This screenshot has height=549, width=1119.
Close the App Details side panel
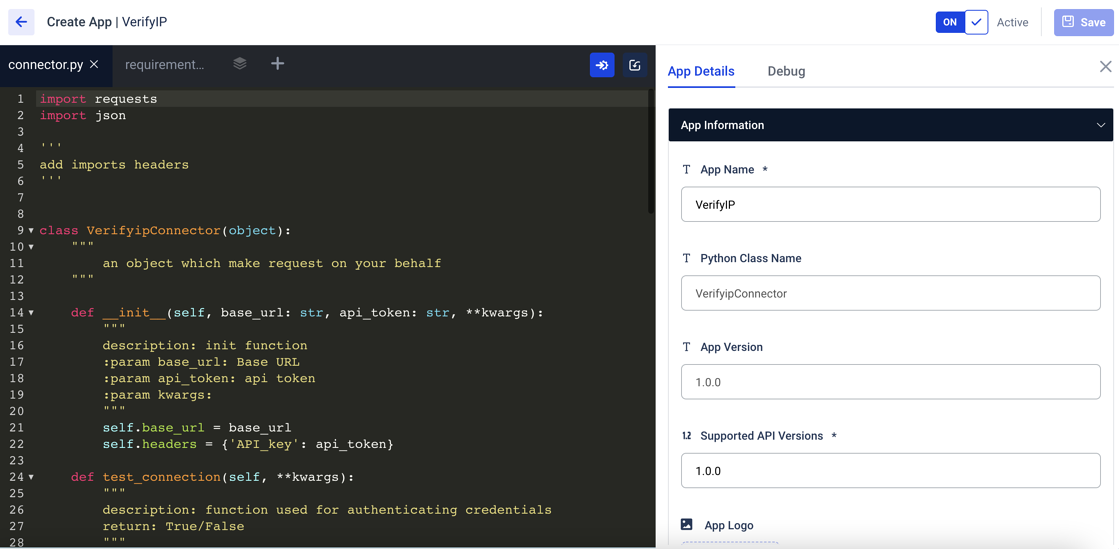[x=1105, y=67]
